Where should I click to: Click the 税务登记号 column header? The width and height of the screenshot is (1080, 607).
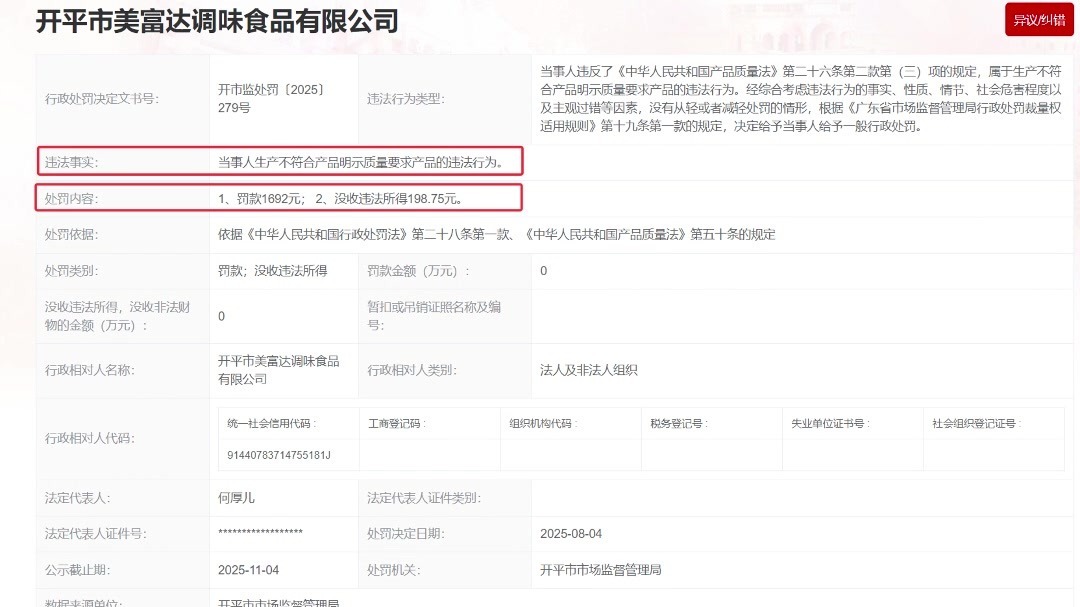point(679,424)
